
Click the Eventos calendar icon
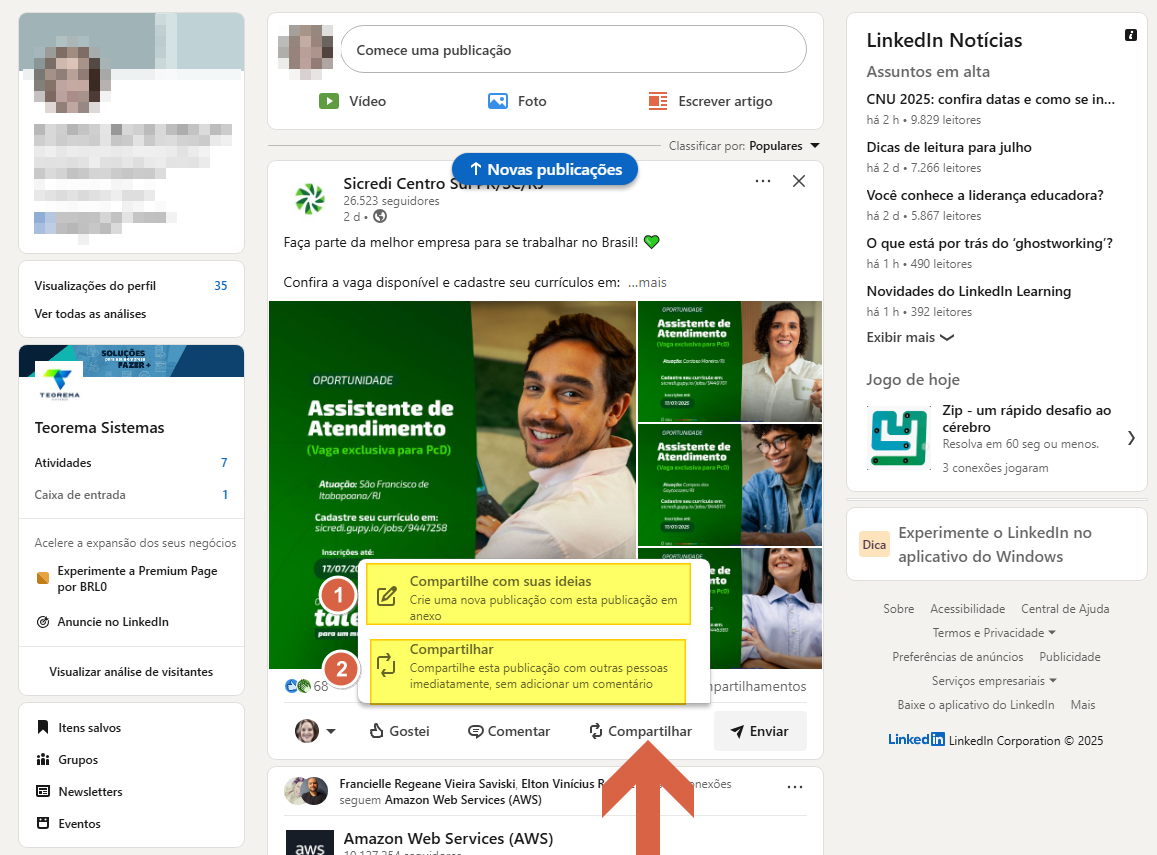(43, 823)
